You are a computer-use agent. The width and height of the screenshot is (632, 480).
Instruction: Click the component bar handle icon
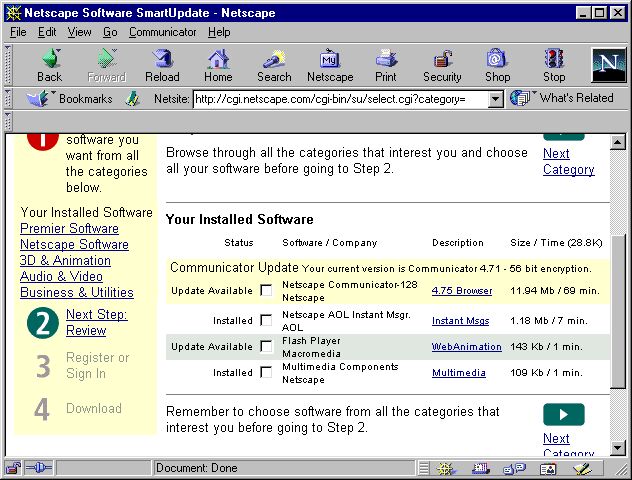424,468
